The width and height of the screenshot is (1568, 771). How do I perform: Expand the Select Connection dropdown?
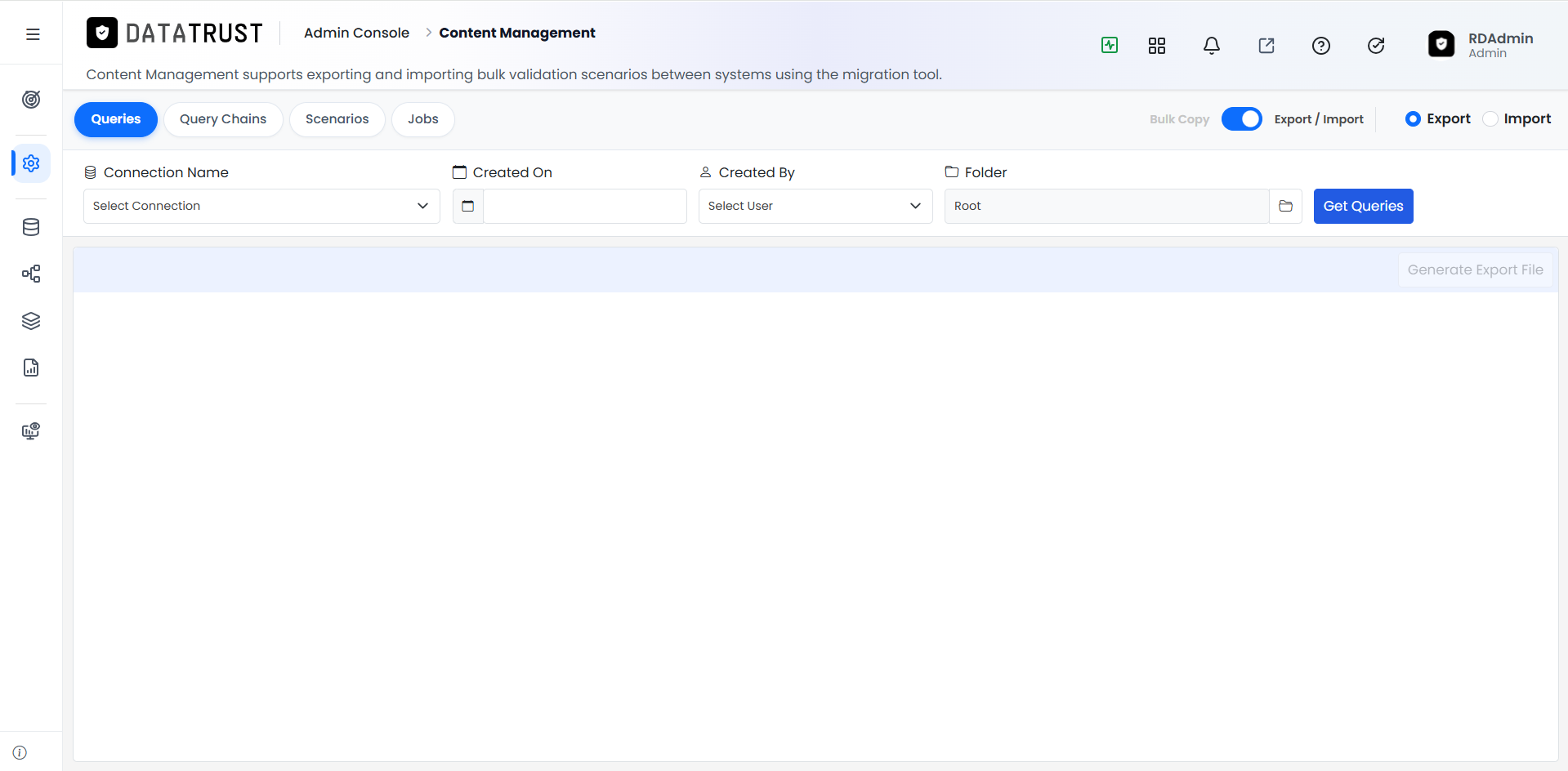[x=261, y=206]
